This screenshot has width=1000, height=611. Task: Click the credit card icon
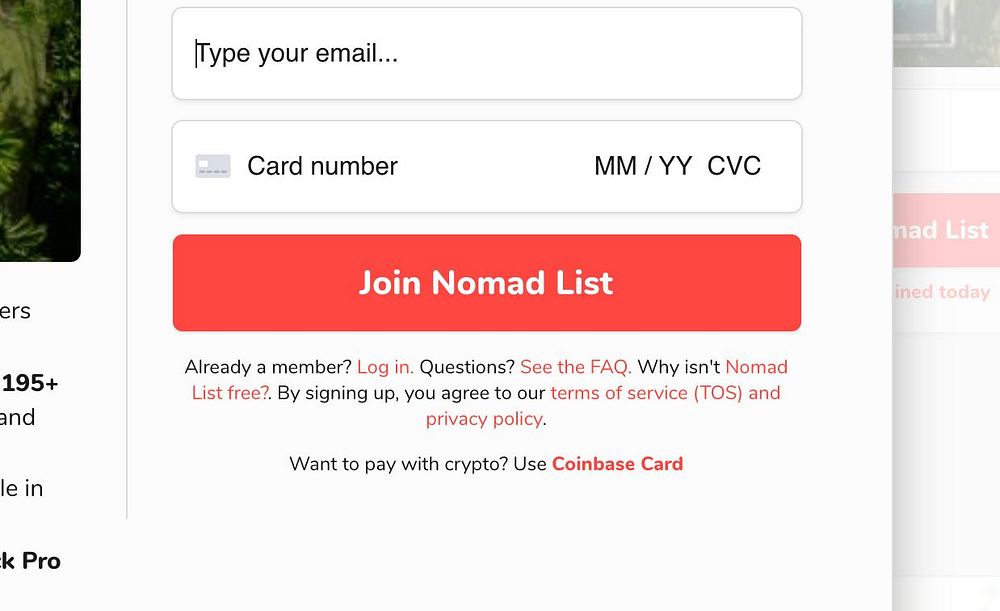tap(213, 166)
